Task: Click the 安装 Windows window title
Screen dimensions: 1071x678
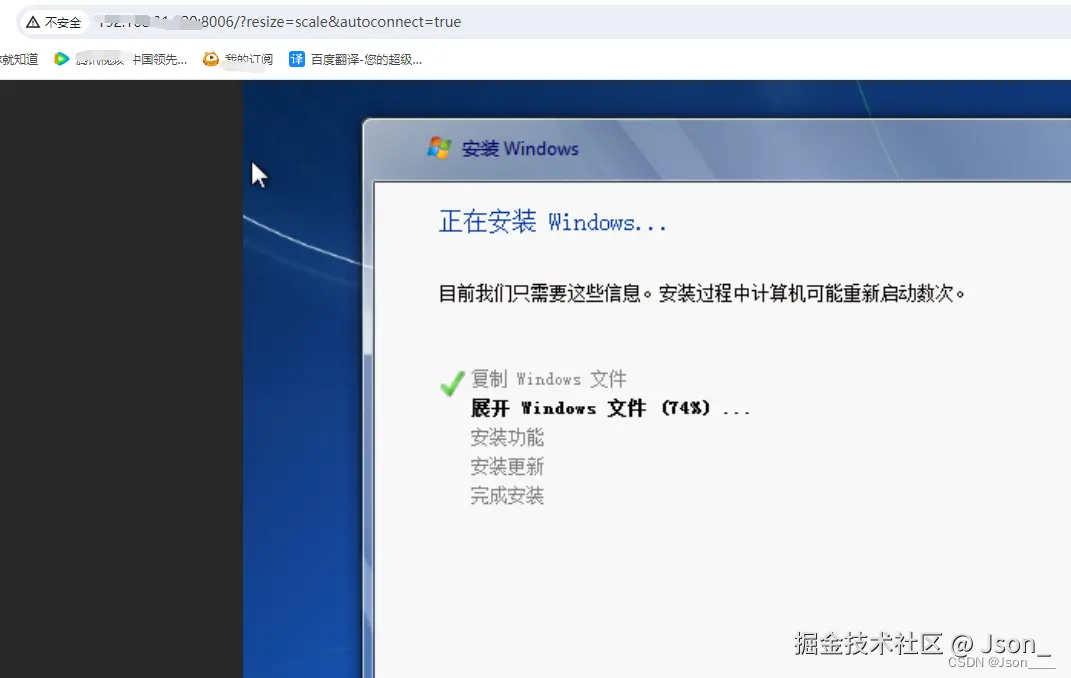Action: coord(520,149)
